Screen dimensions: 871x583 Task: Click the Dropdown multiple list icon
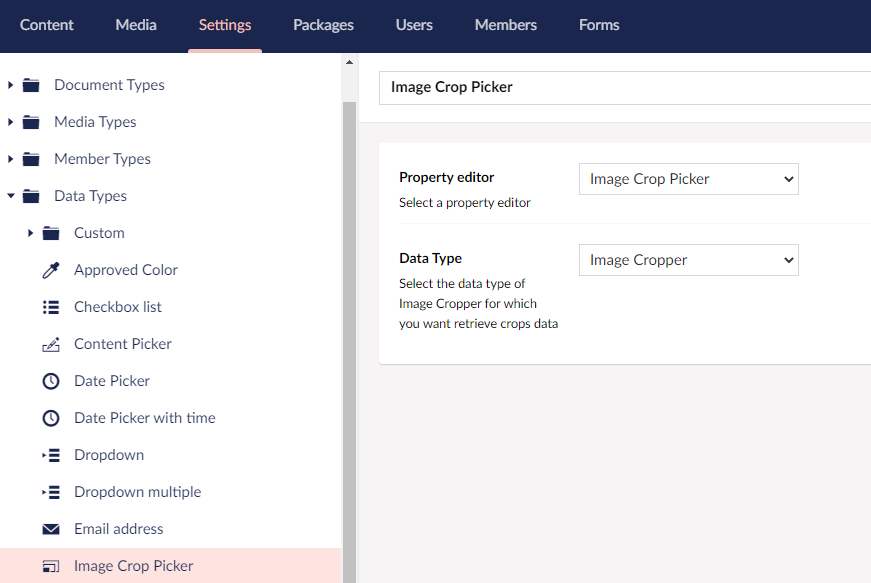tap(51, 492)
